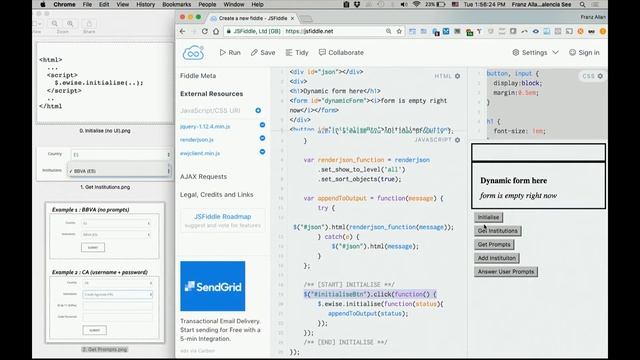The height and width of the screenshot is (360, 640).
Task: Reload the JSFiddle page
Action: (204, 31)
